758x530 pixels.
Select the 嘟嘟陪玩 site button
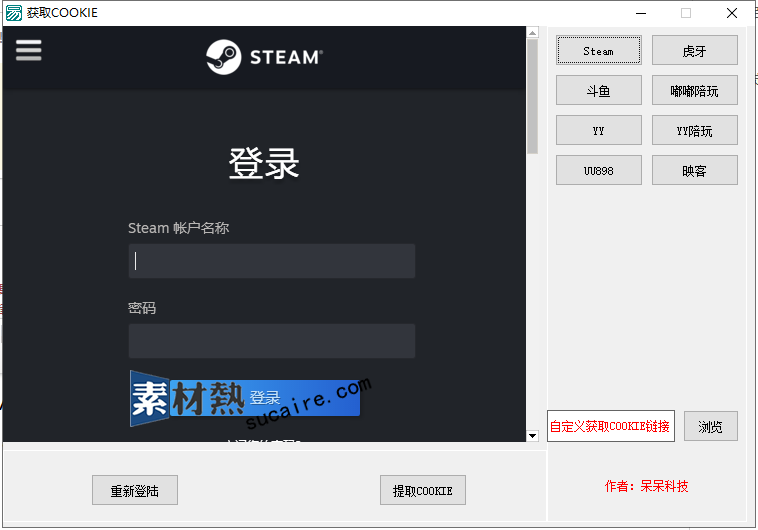[695, 90]
